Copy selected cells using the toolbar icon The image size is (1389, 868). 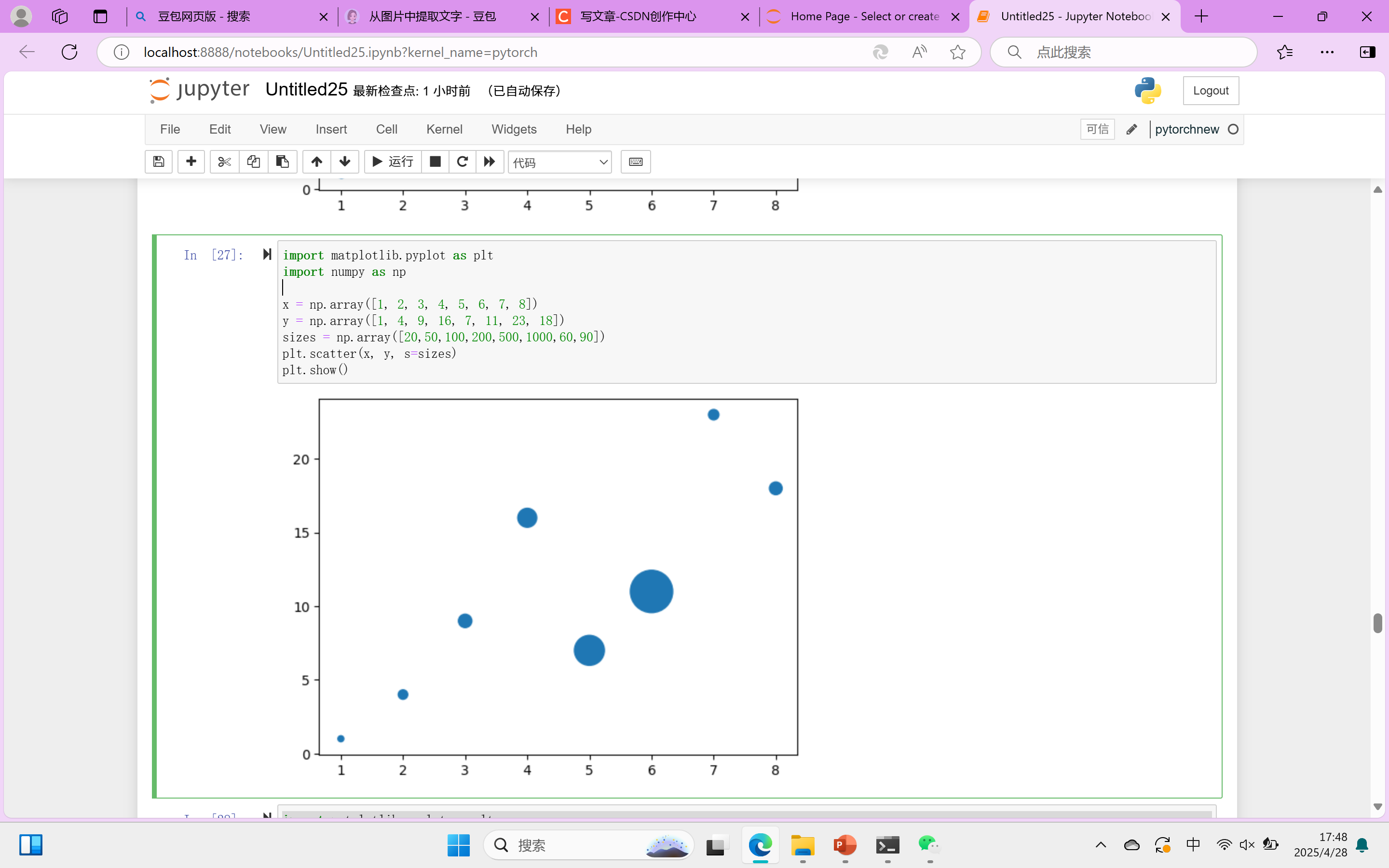coord(253,162)
